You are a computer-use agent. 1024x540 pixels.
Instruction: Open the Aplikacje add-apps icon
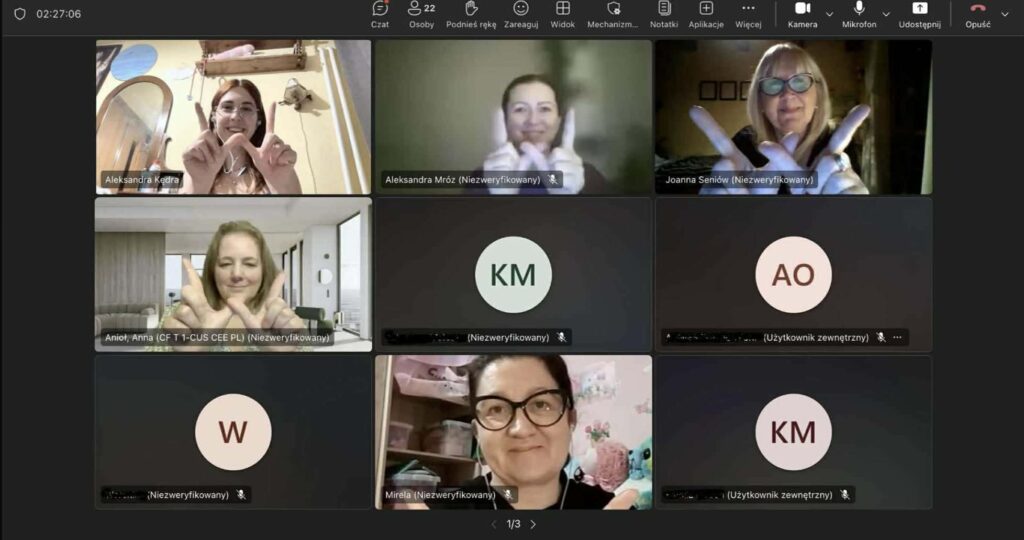[706, 14]
